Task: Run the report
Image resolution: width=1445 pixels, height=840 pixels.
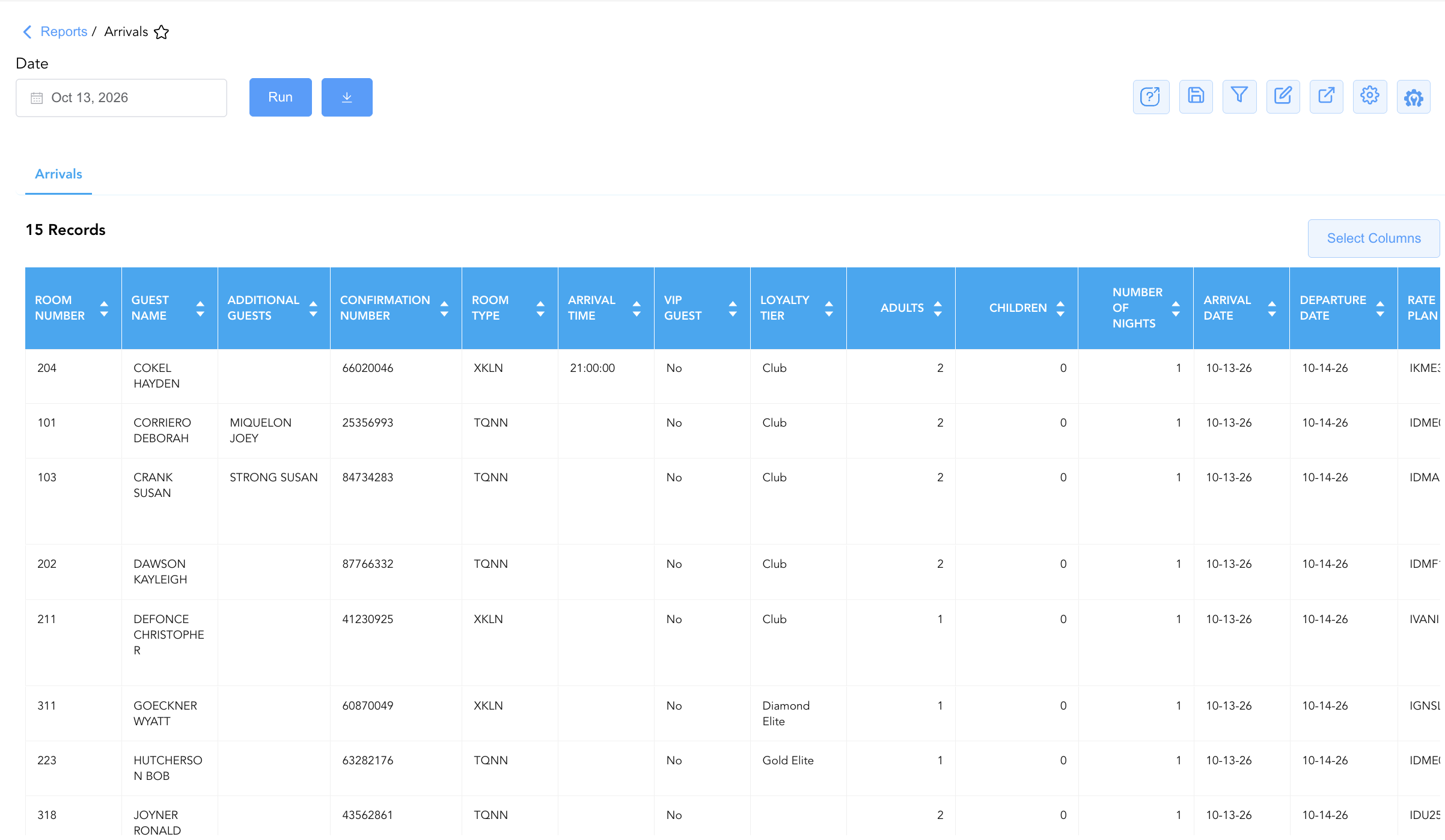Action: click(281, 97)
